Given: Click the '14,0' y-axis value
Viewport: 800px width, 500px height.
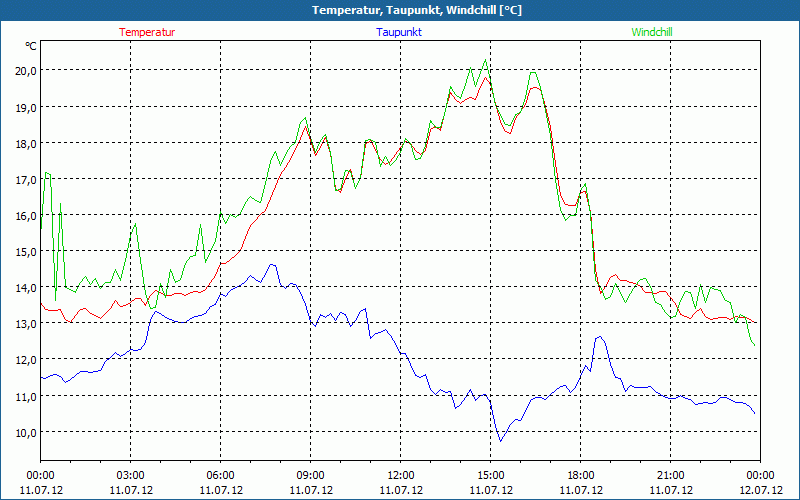Looking at the screenshot, I should pyautogui.click(x=25, y=288).
